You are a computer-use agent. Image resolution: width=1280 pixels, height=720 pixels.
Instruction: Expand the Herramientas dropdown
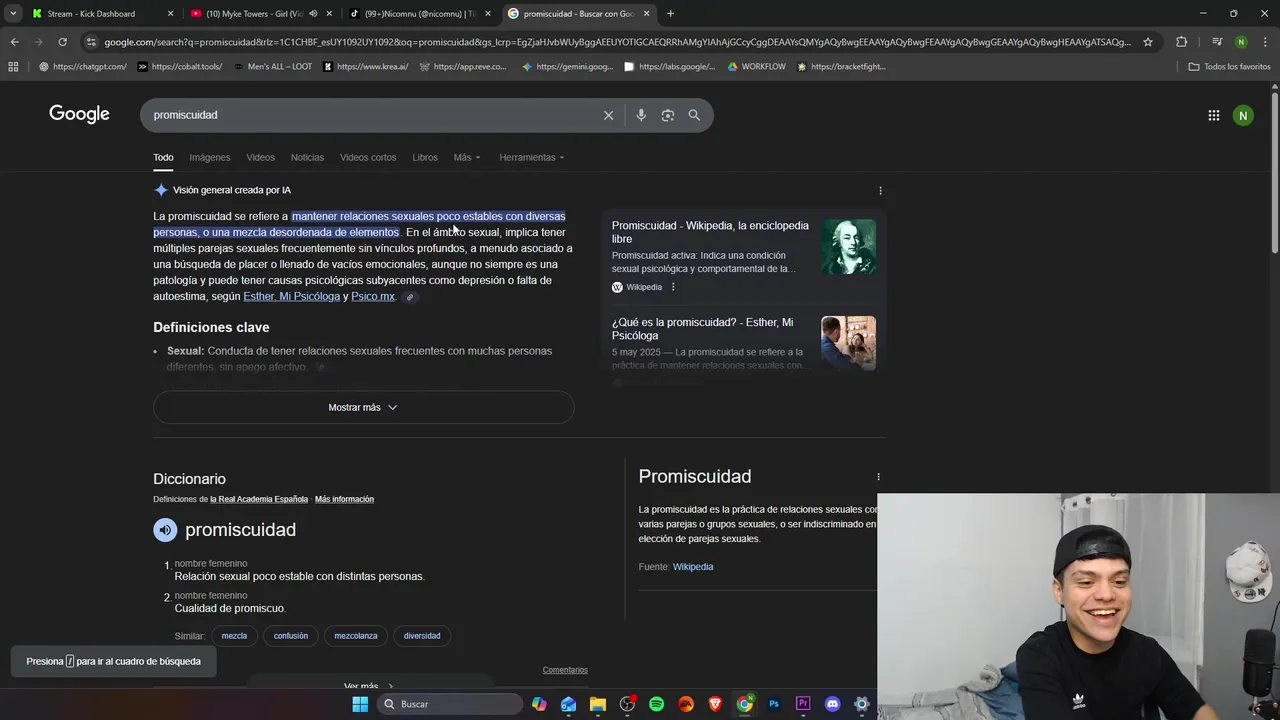click(x=532, y=157)
